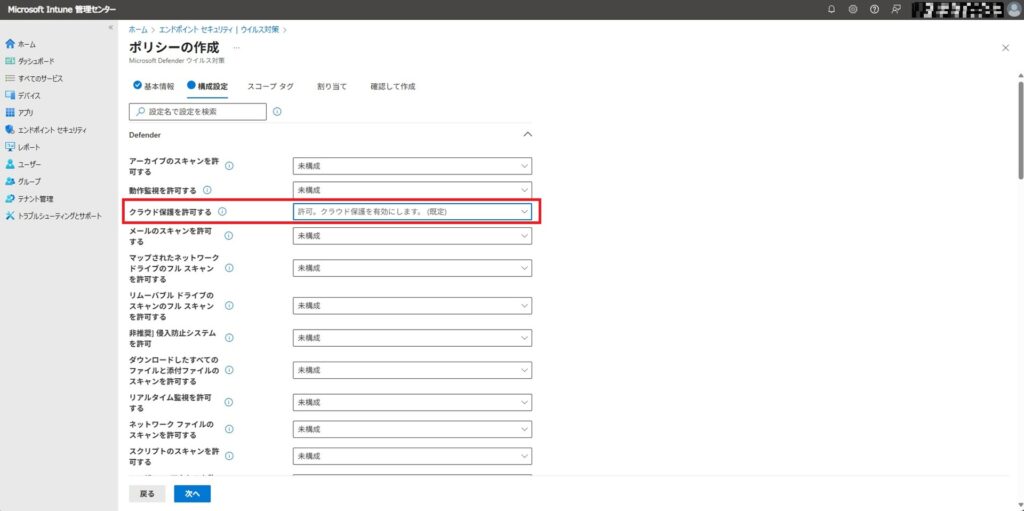
Task: Open the クラウド保護を許可する dropdown
Action: pos(411,212)
